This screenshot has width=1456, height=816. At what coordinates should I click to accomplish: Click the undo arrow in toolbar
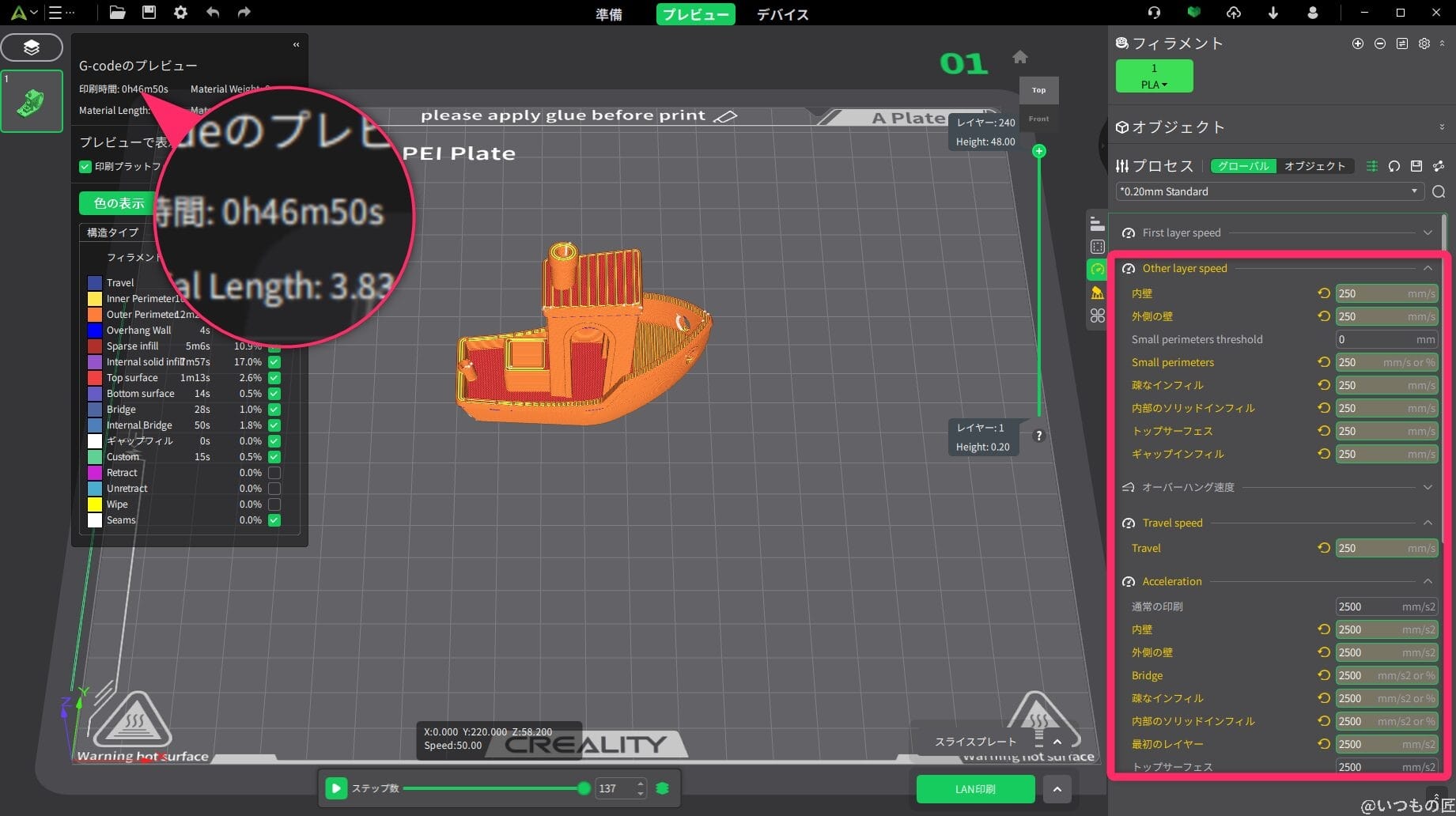[212, 13]
